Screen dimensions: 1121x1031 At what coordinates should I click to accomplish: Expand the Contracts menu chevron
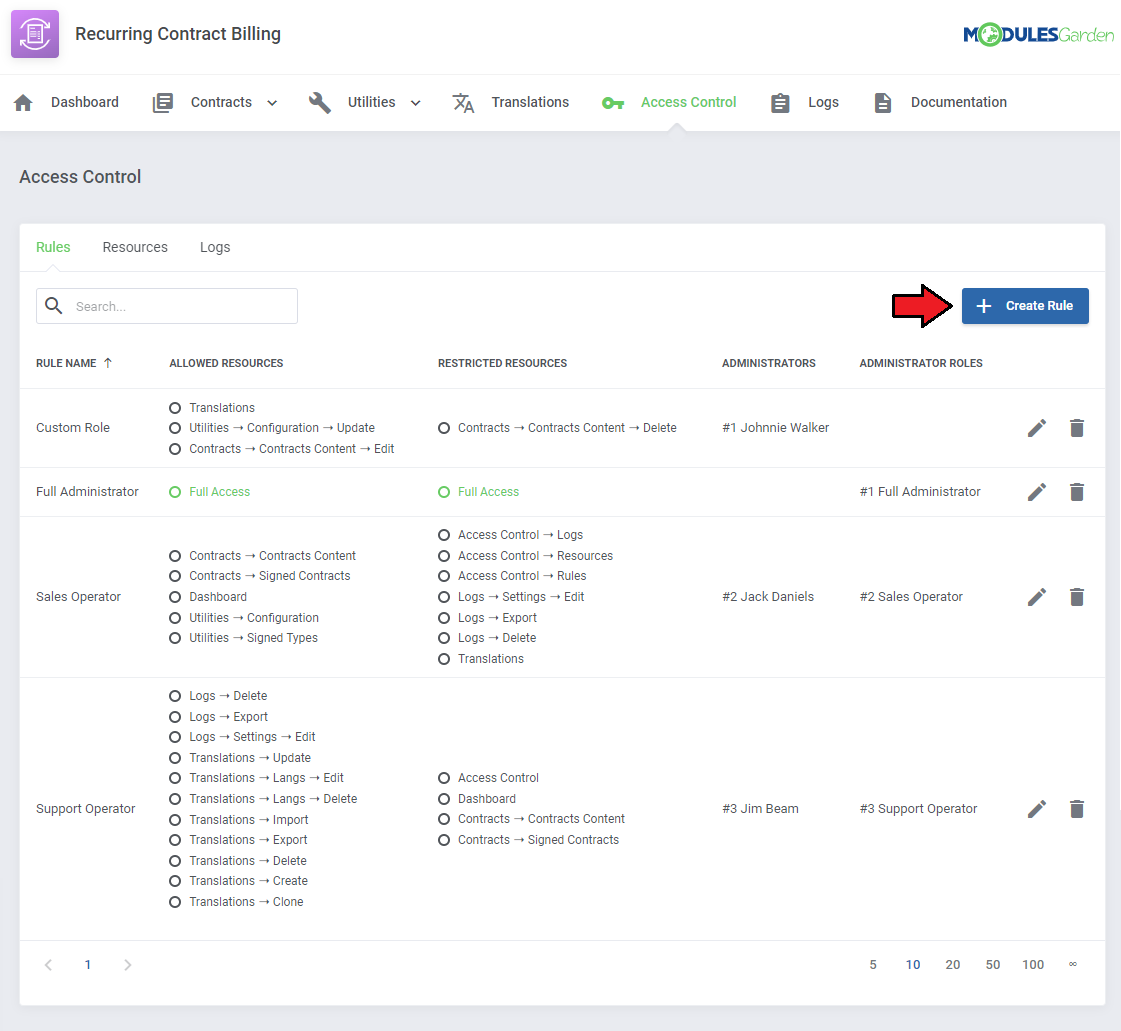click(x=272, y=104)
